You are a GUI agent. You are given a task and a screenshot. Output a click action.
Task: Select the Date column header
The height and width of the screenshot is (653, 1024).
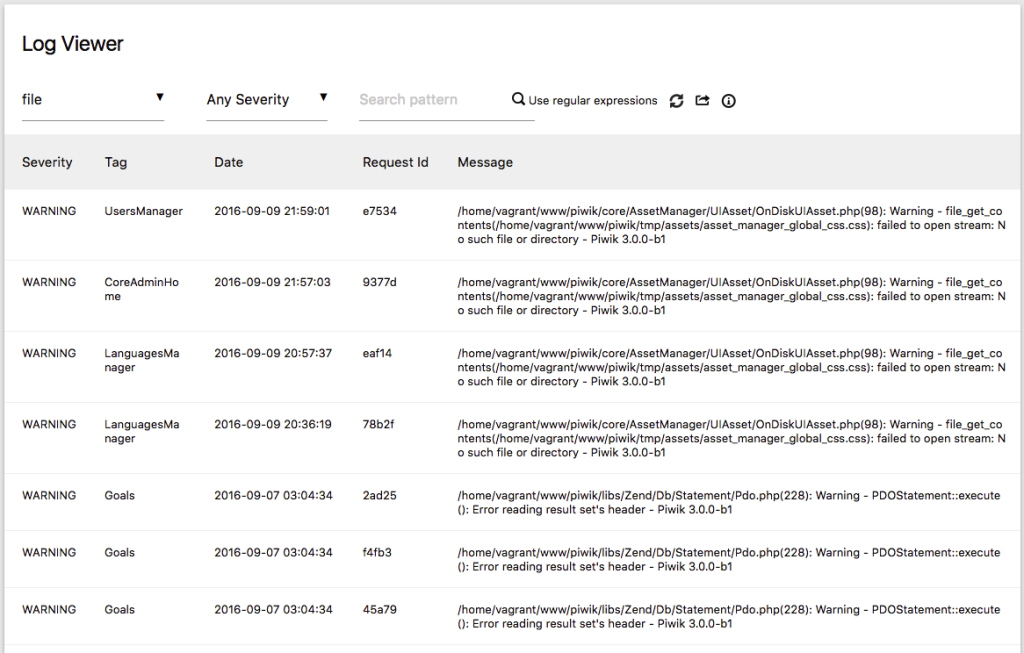point(229,162)
